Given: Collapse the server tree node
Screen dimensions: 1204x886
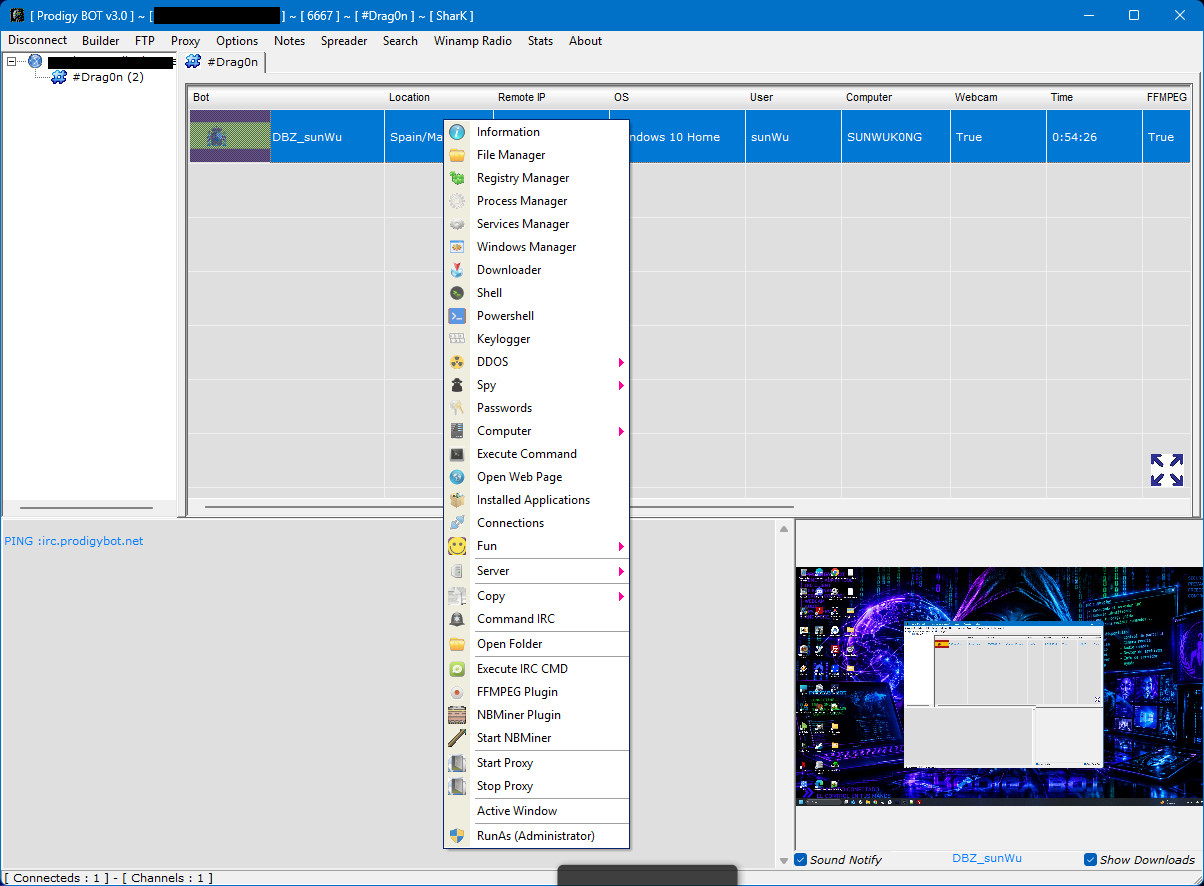Looking at the screenshot, I should 12,62.
